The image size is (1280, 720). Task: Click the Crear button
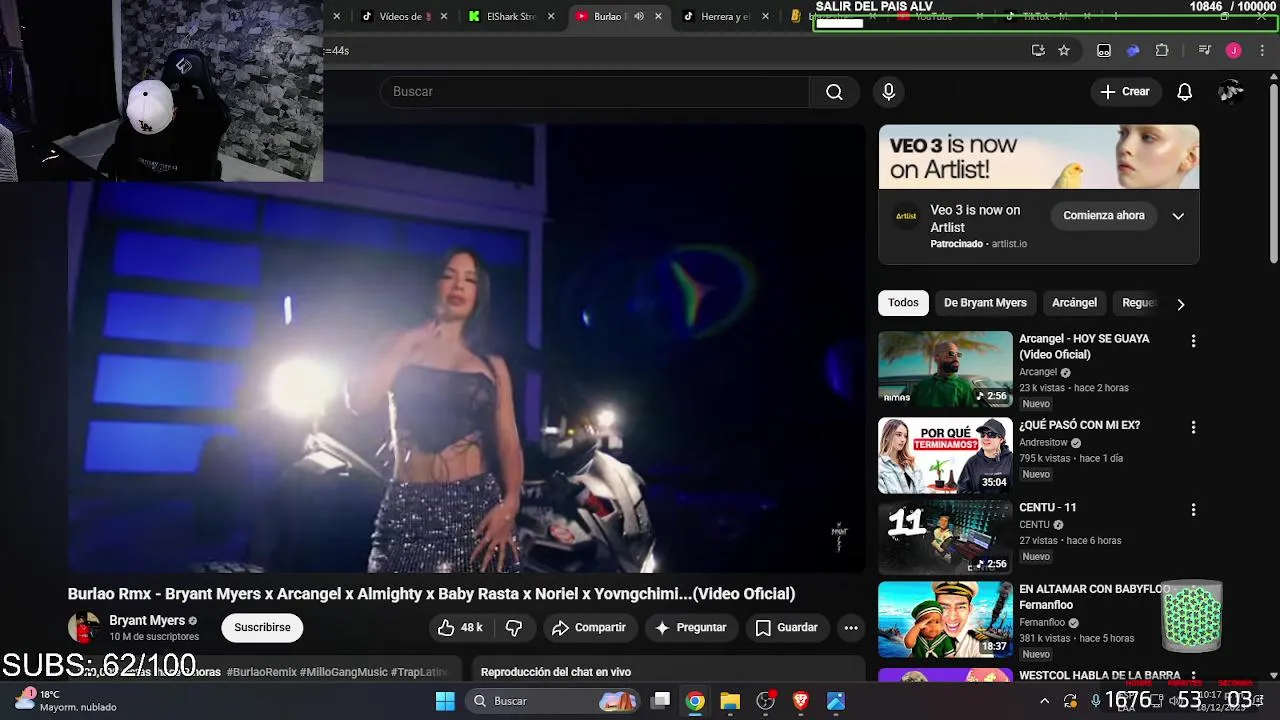coord(1125,92)
